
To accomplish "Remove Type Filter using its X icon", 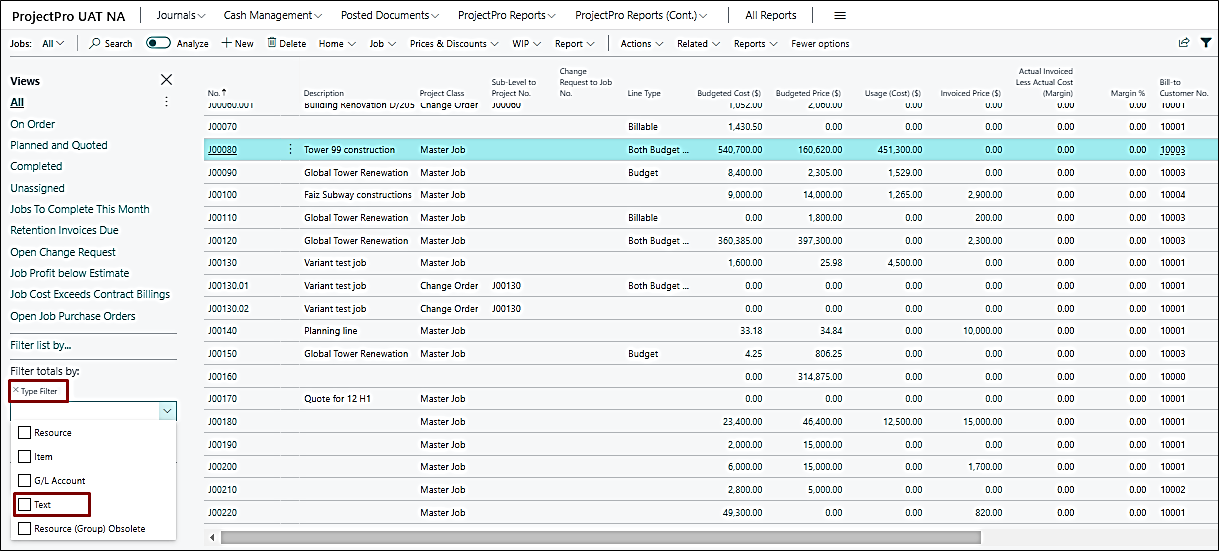I will coord(15,390).
